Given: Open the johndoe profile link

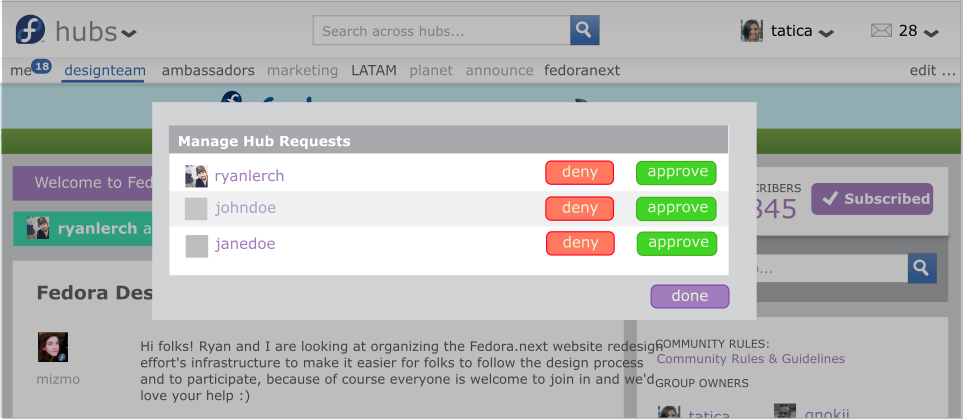Looking at the screenshot, I should pyautogui.click(x=246, y=208).
